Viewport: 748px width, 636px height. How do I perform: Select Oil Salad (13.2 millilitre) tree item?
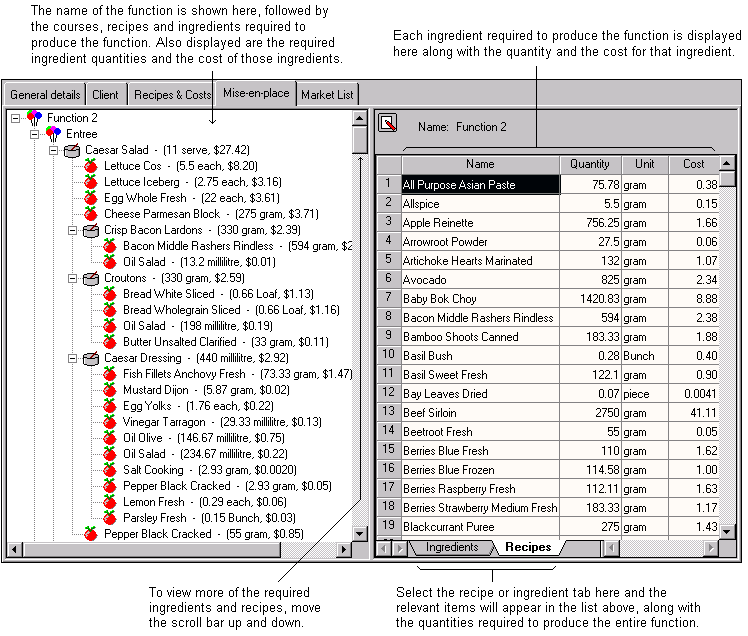(199, 262)
